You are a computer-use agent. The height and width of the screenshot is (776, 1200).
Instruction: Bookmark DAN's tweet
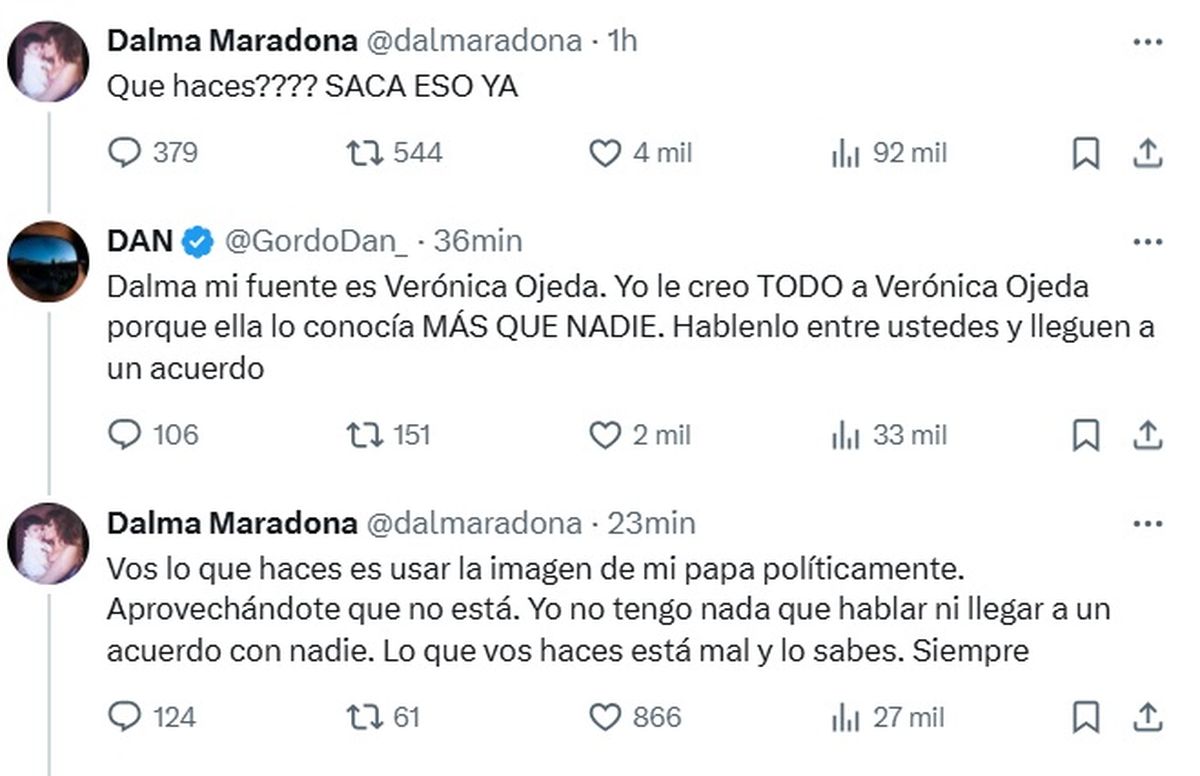pyautogui.click(x=1085, y=435)
